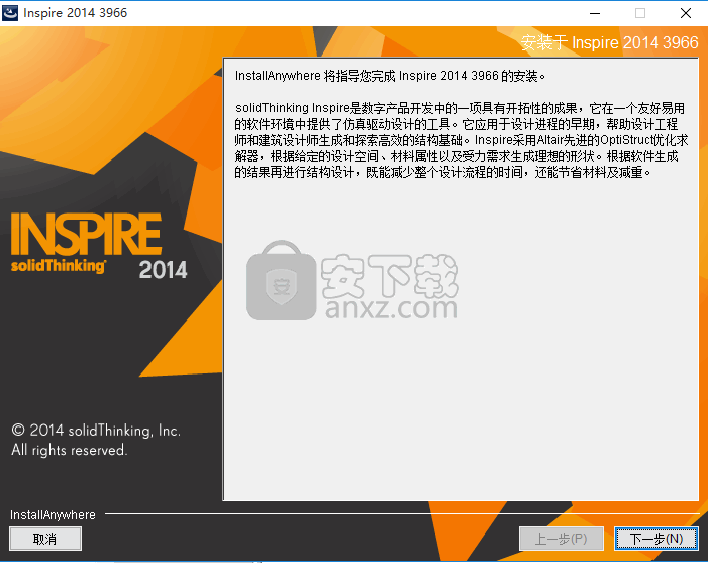The height and width of the screenshot is (563, 708).
Task: Click the 取消 cancel button
Action: click(45, 539)
